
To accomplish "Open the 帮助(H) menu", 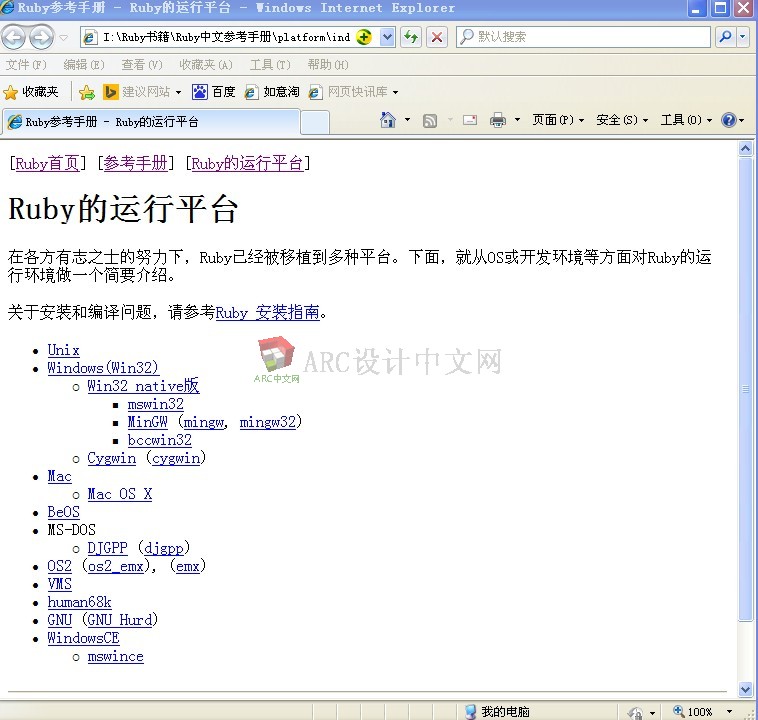I will (x=328, y=64).
